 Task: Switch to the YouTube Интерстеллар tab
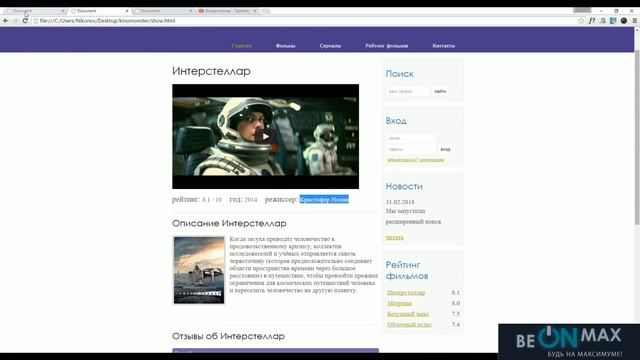[226, 11]
